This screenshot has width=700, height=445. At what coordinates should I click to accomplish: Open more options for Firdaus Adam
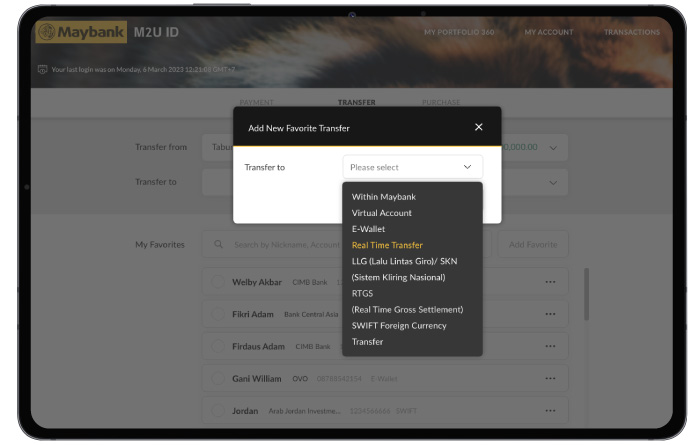550,346
